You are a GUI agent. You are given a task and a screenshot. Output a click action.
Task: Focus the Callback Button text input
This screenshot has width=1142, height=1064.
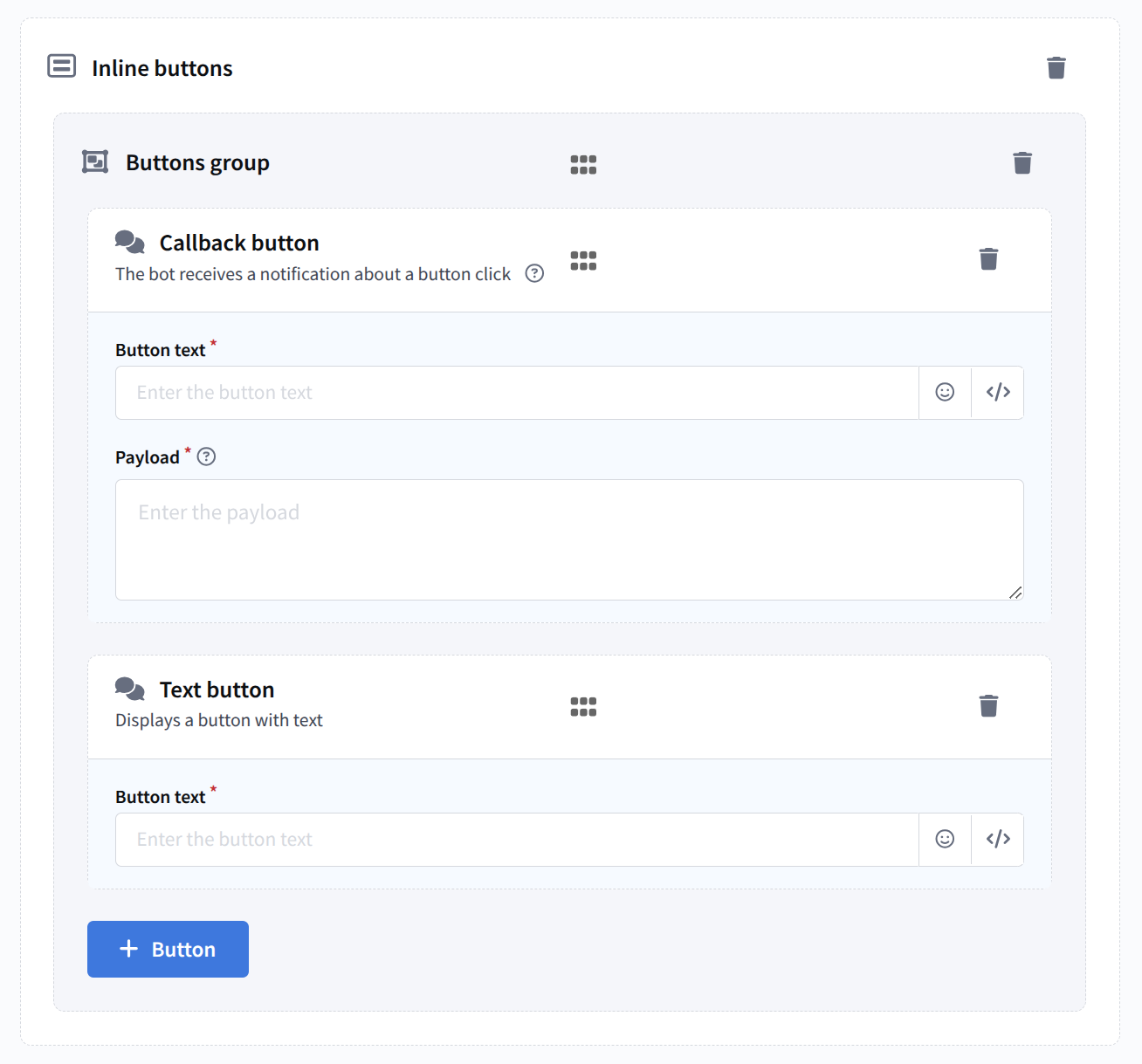(x=517, y=393)
